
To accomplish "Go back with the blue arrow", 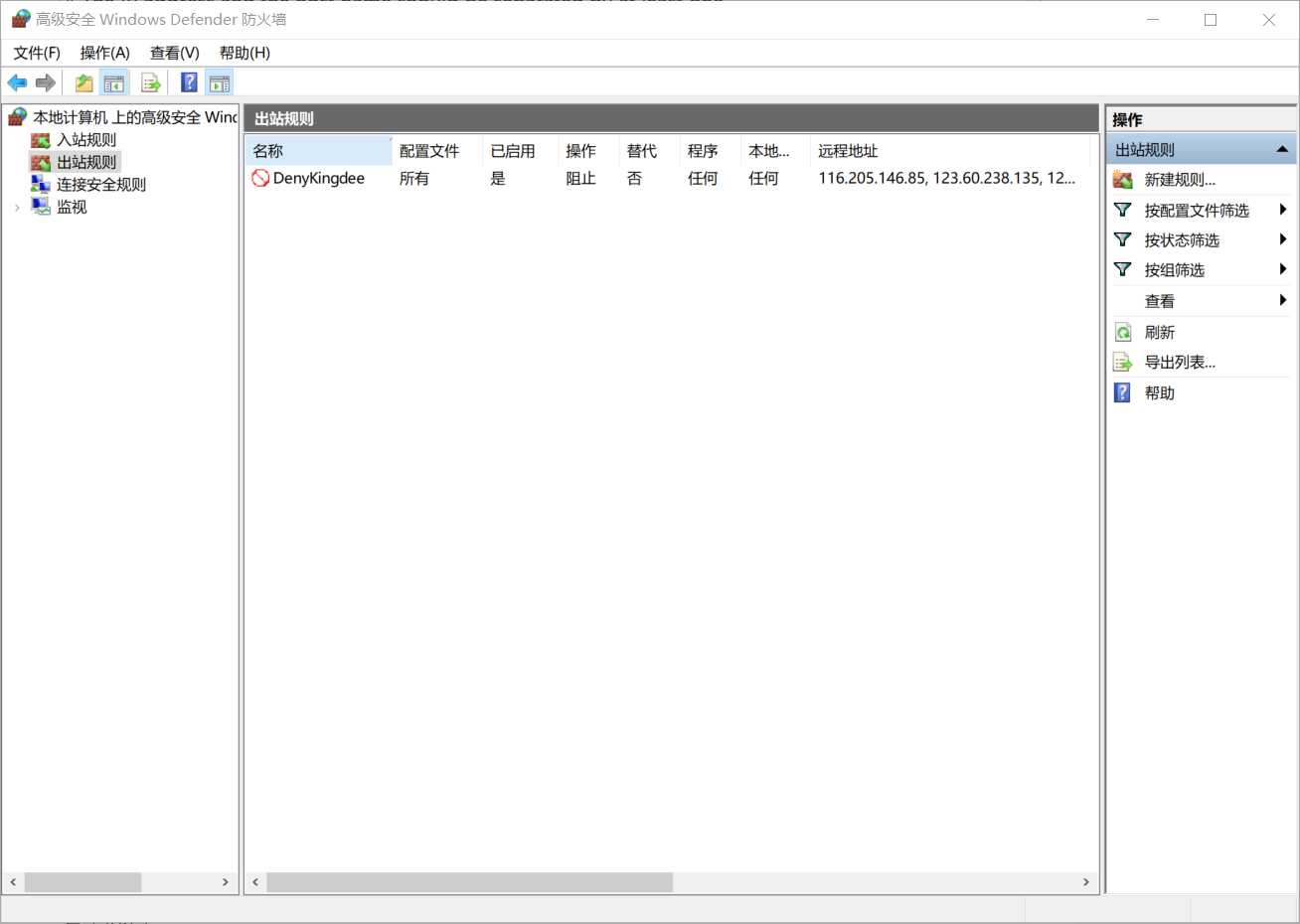I will coord(17,82).
